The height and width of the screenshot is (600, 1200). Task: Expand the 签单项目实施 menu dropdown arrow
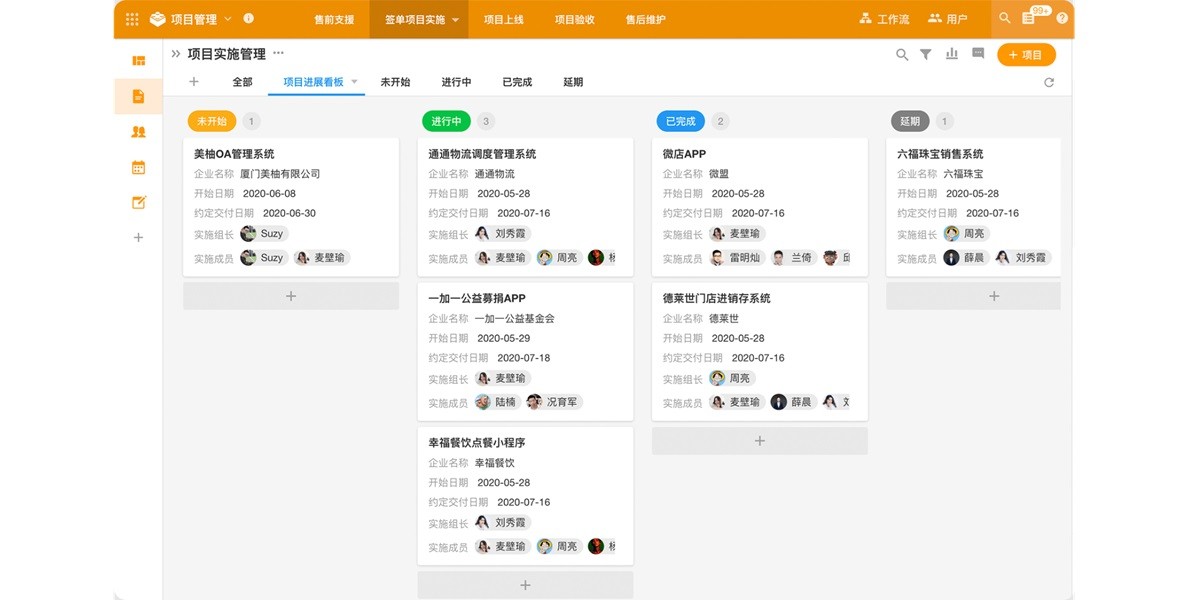(x=456, y=20)
